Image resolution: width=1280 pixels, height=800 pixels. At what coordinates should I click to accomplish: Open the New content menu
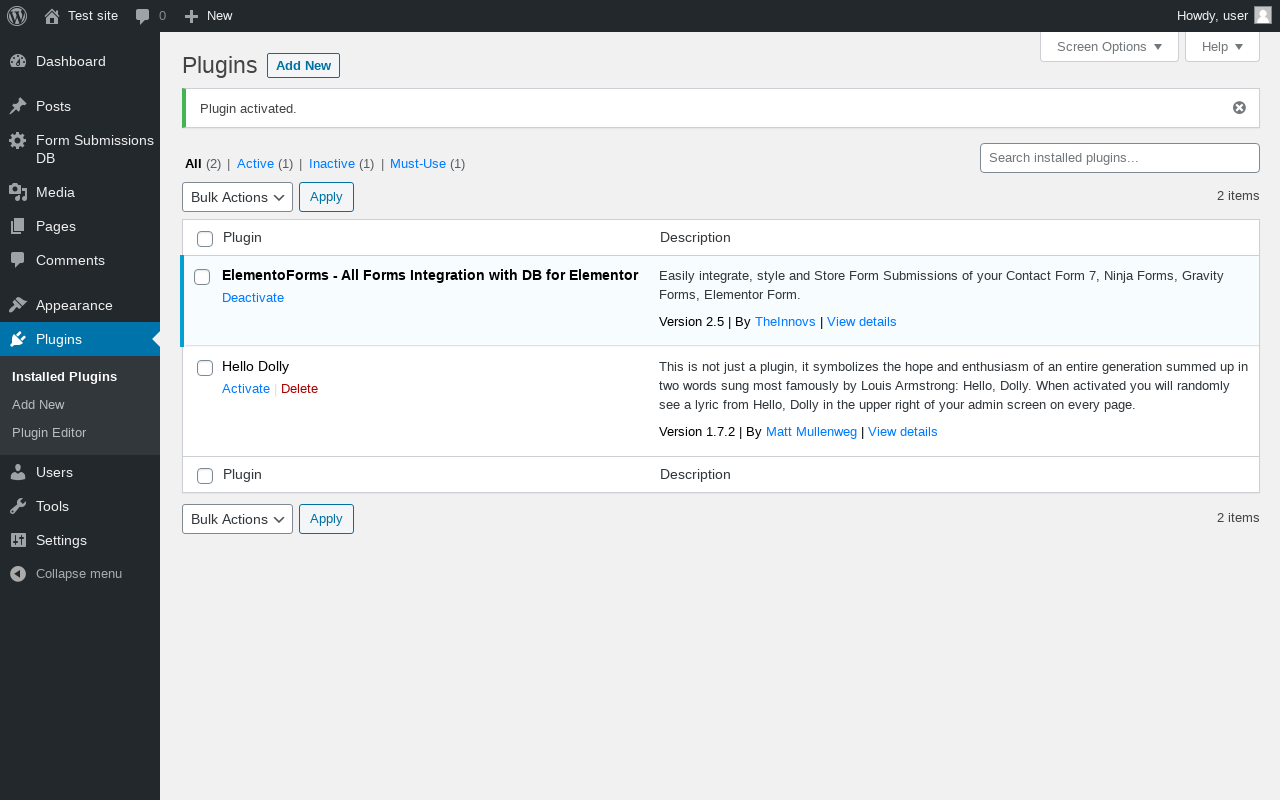click(x=208, y=16)
